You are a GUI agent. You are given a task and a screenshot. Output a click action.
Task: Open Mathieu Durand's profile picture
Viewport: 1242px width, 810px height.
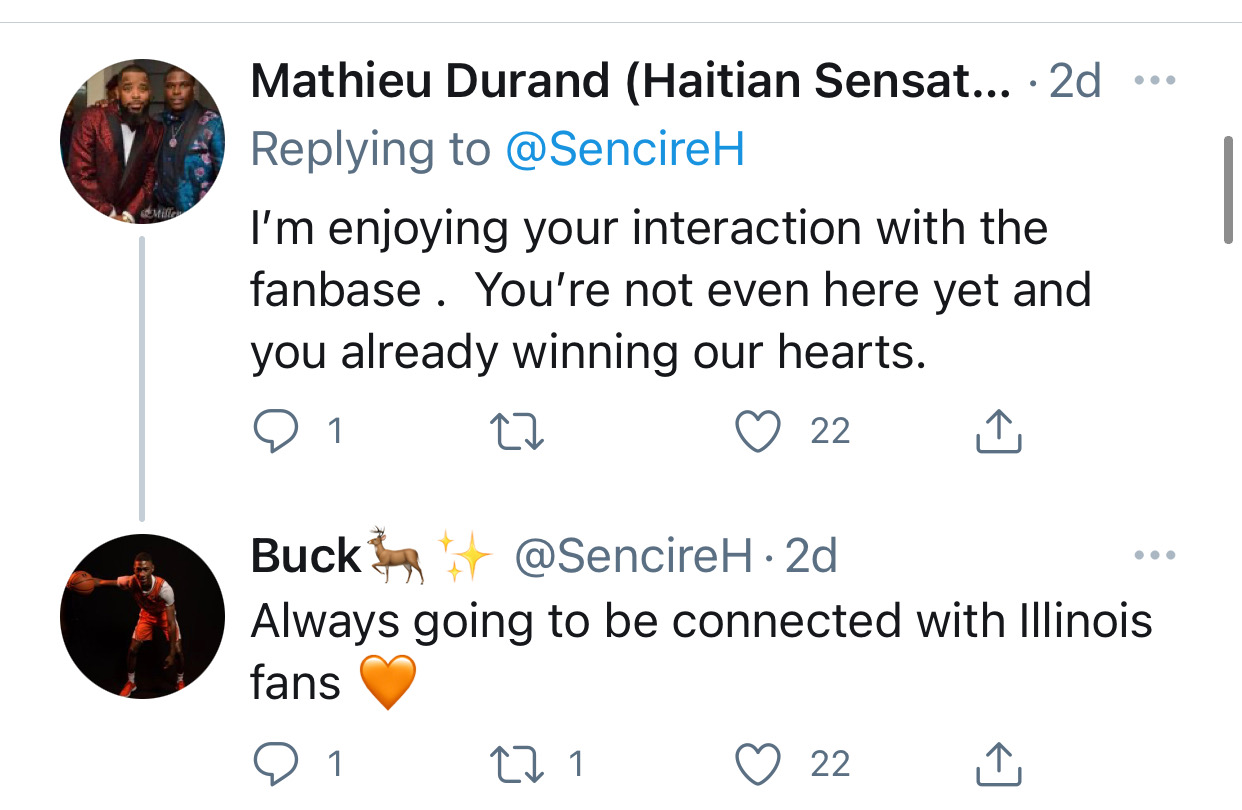click(x=142, y=141)
